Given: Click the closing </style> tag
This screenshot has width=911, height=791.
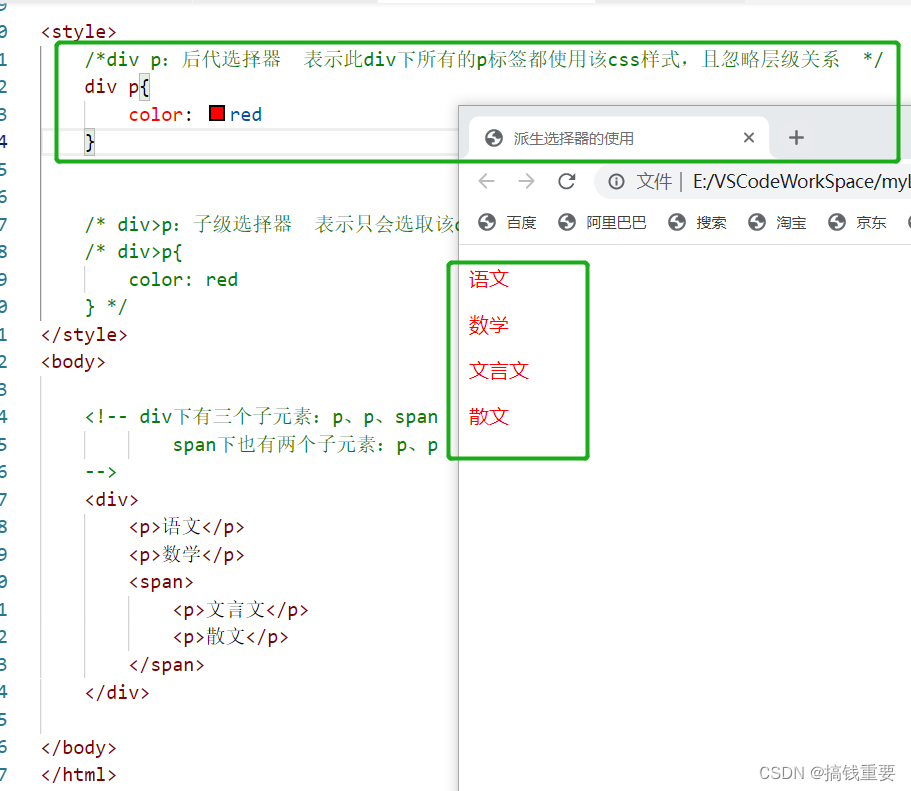Looking at the screenshot, I should point(84,335).
